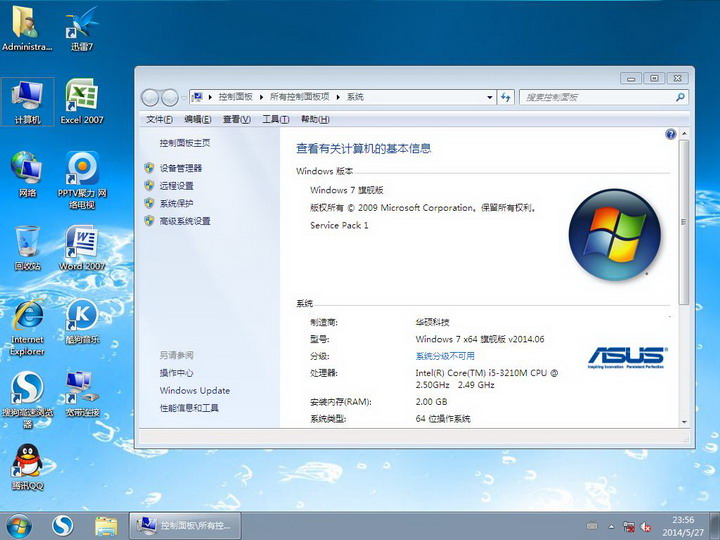Expand the breadcrumb arrow after 控制面板

pos(264,97)
